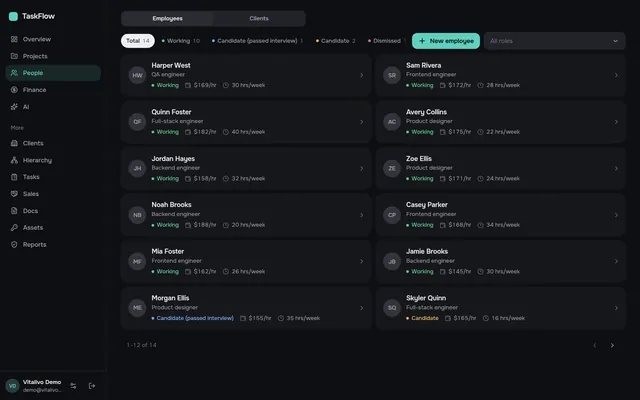Filter by Dismissed status pill
The width and height of the screenshot is (640, 400).
[387, 41]
